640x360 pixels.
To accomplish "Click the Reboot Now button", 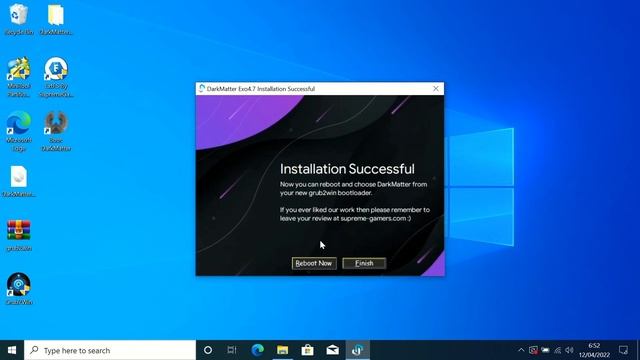I will [x=314, y=263].
